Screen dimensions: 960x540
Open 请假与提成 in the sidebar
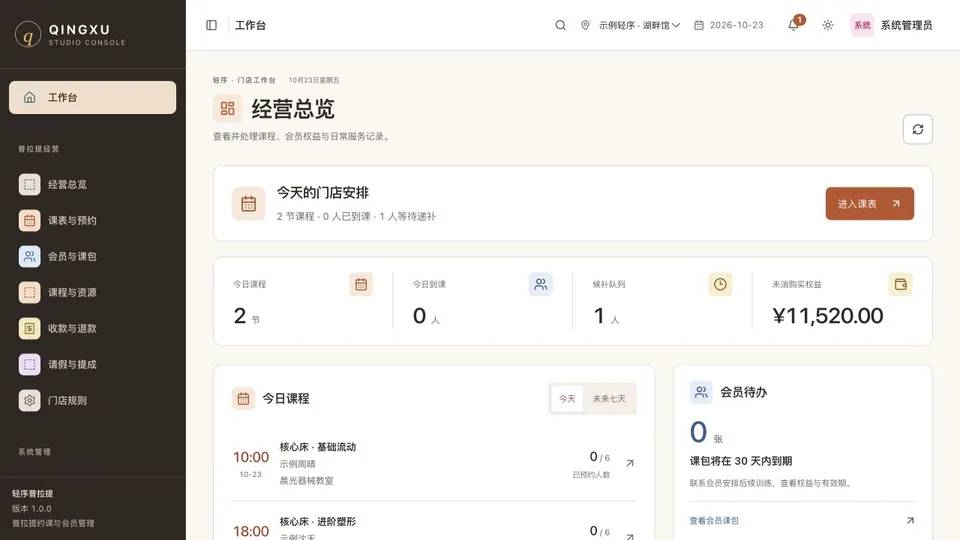[92, 364]
